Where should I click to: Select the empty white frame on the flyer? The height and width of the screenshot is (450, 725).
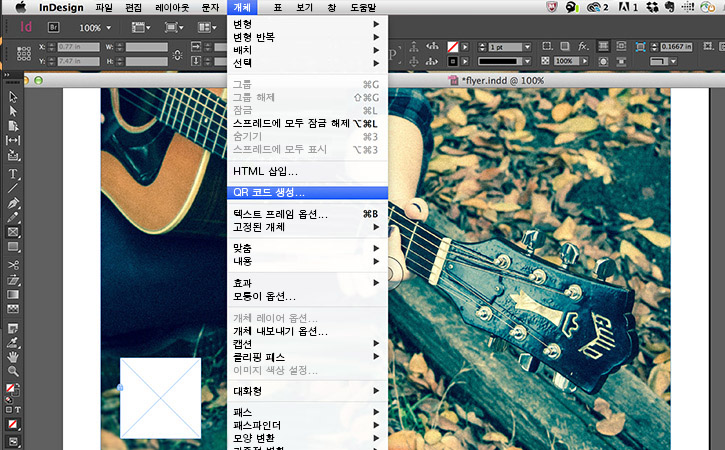(160, 398)
